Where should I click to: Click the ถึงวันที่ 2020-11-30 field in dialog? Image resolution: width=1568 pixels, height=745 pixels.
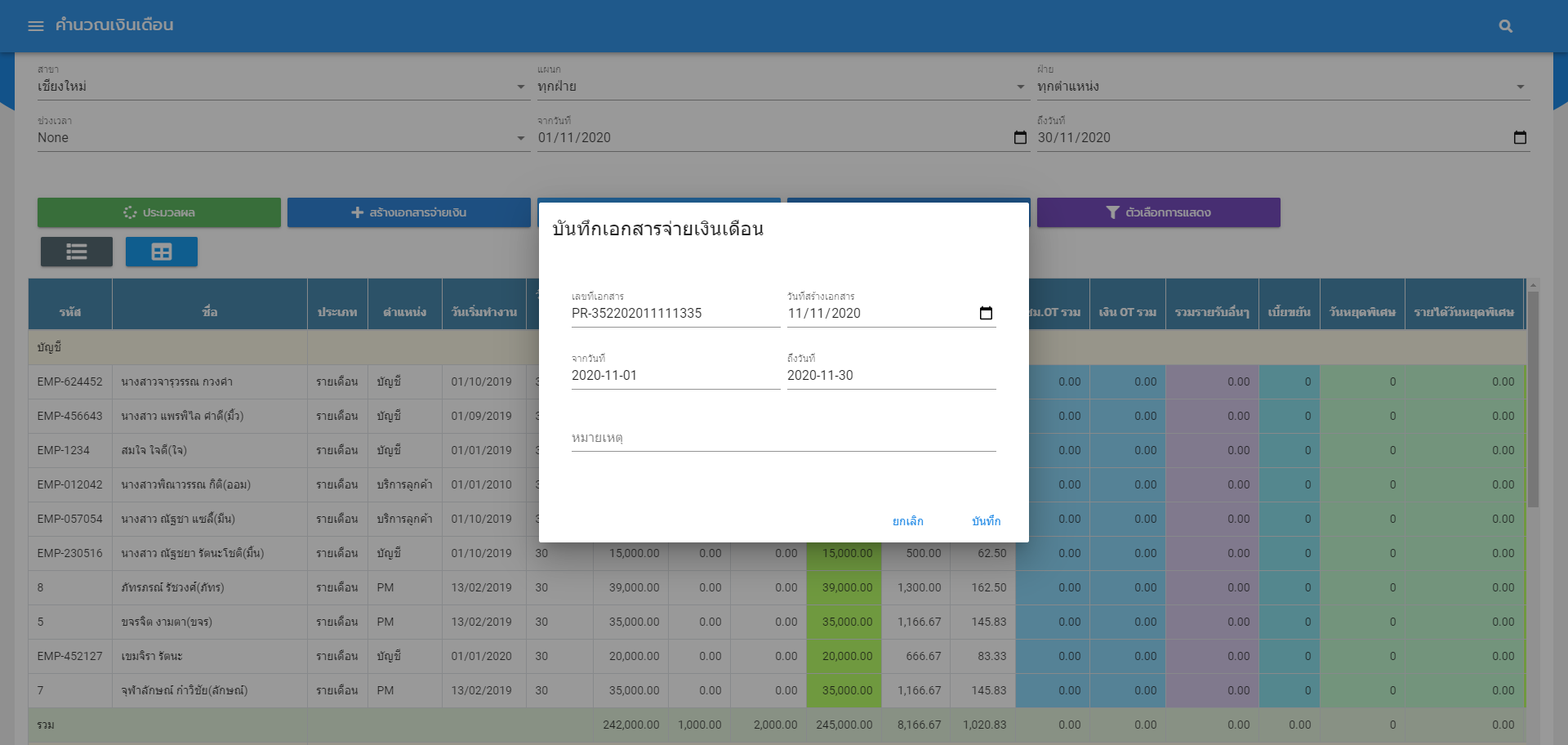click(891, 376)
